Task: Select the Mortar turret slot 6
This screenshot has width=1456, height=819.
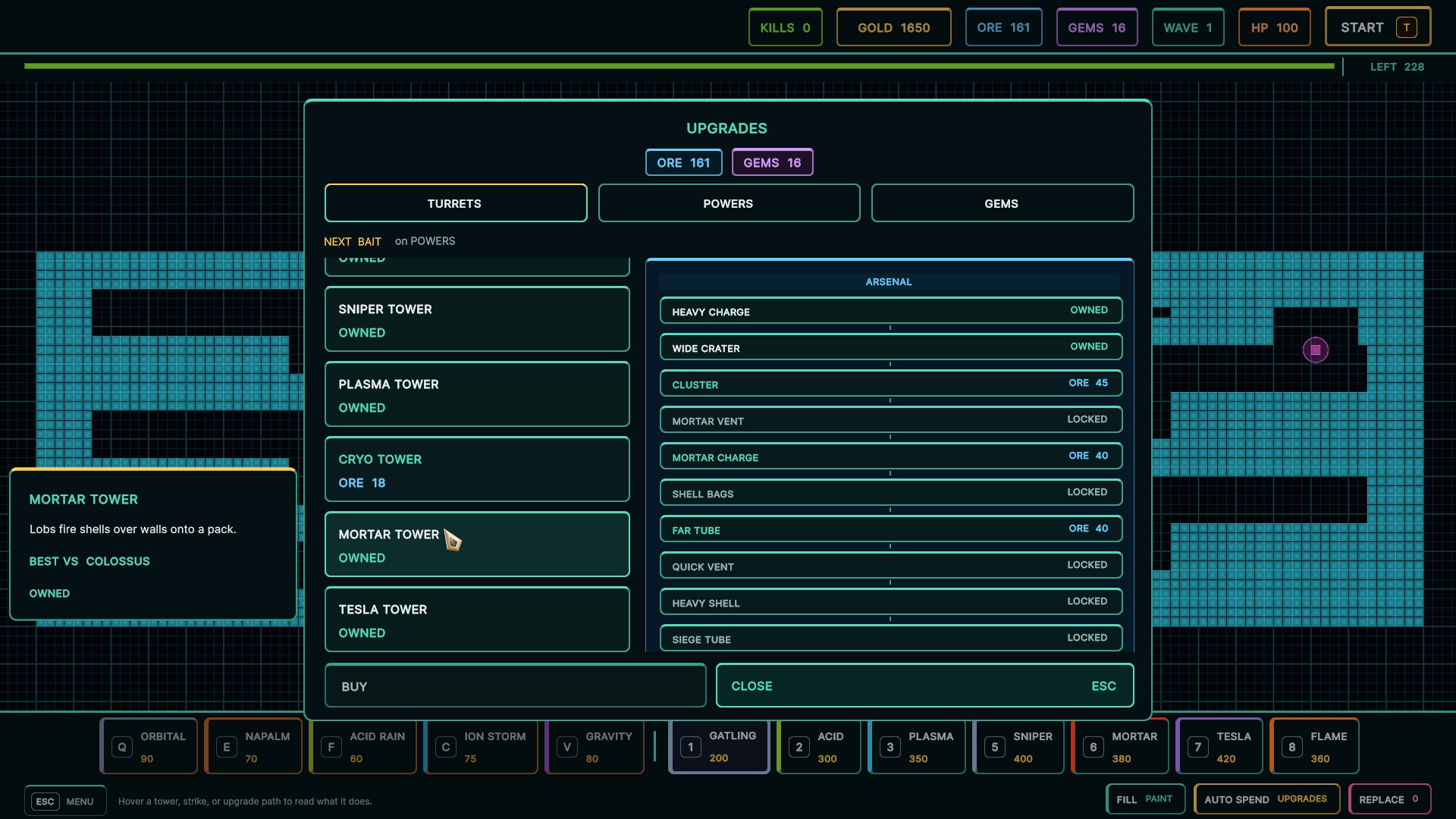Action: pyautogui.click(x=1119, y=746)
